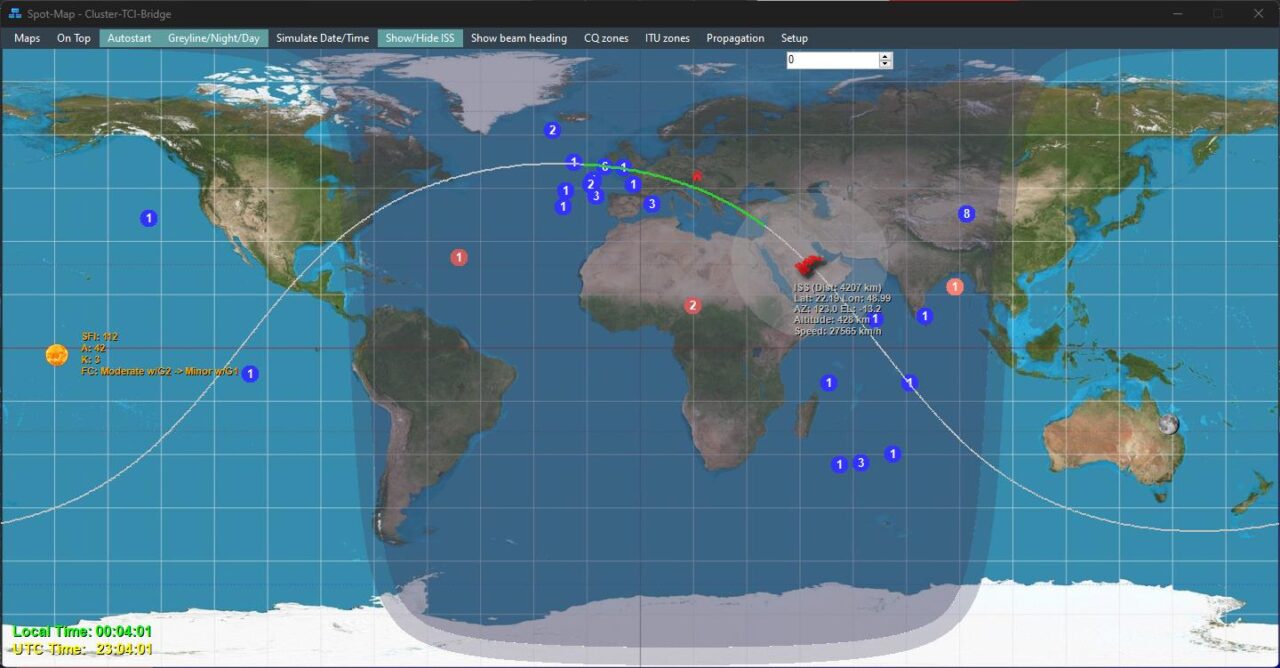The height and width of the screenshot is (668, 1280).
Task: Open the Setup menu
Action: pyautogui.click(x=794, y=38)
